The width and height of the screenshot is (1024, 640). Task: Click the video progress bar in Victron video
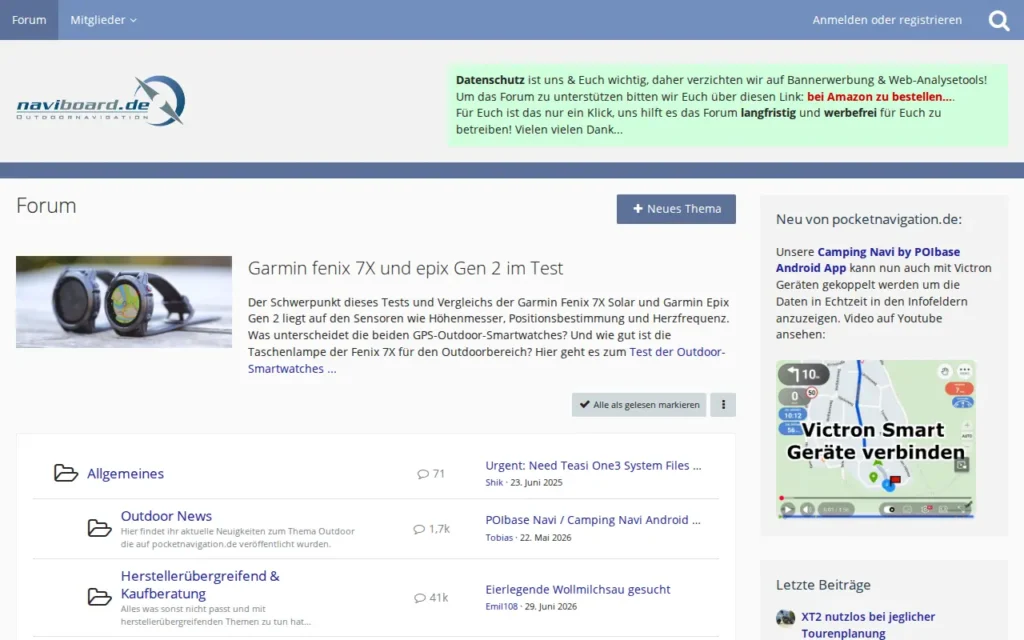[x=876, y=498]
